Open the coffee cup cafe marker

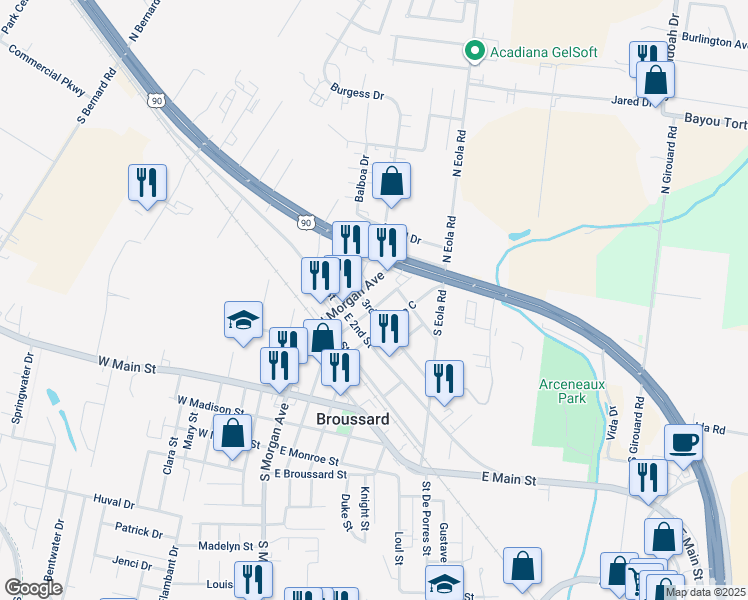coord(683,446)
